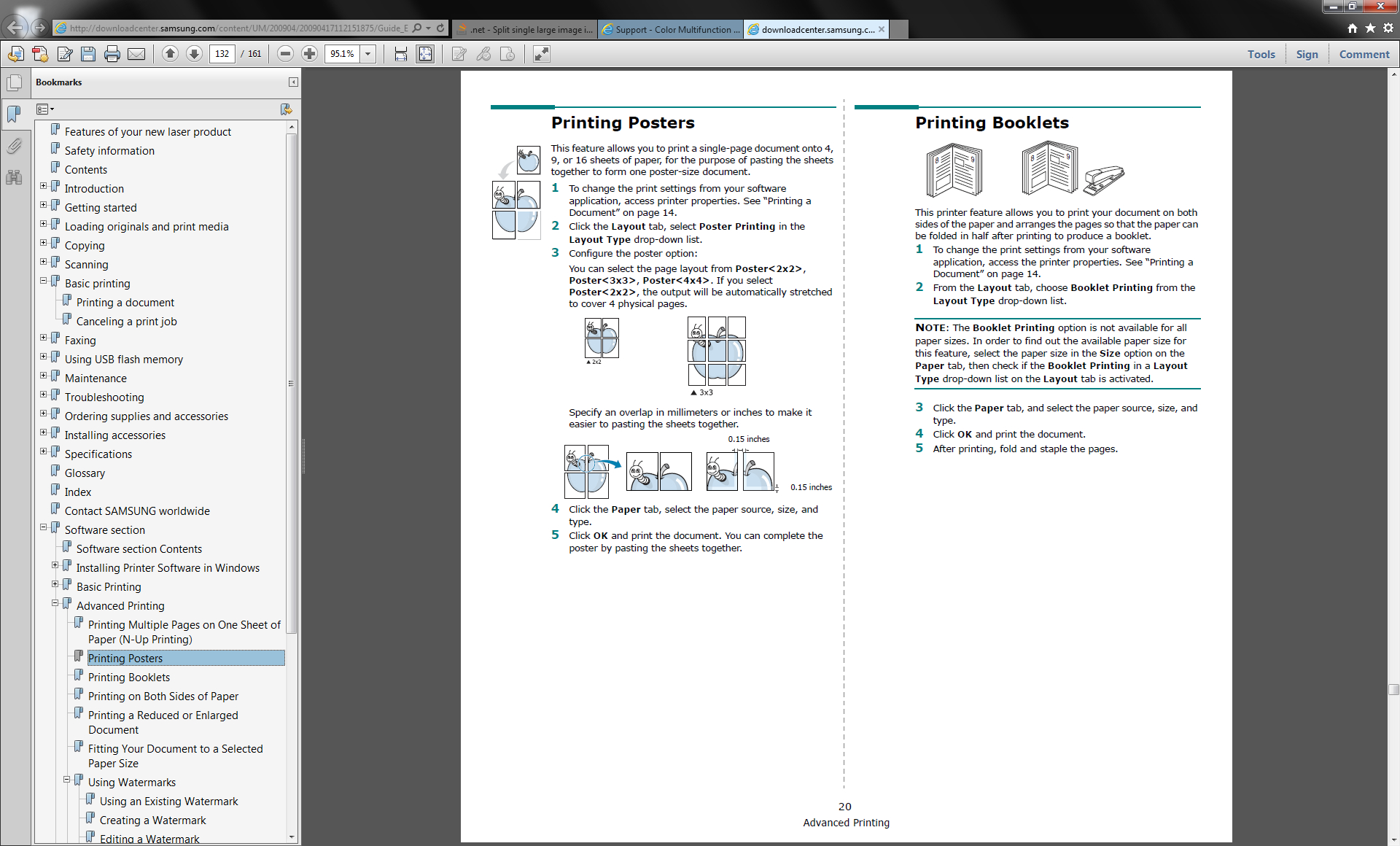Print the document
1400x846 pixels.
[x=112, y=53]
